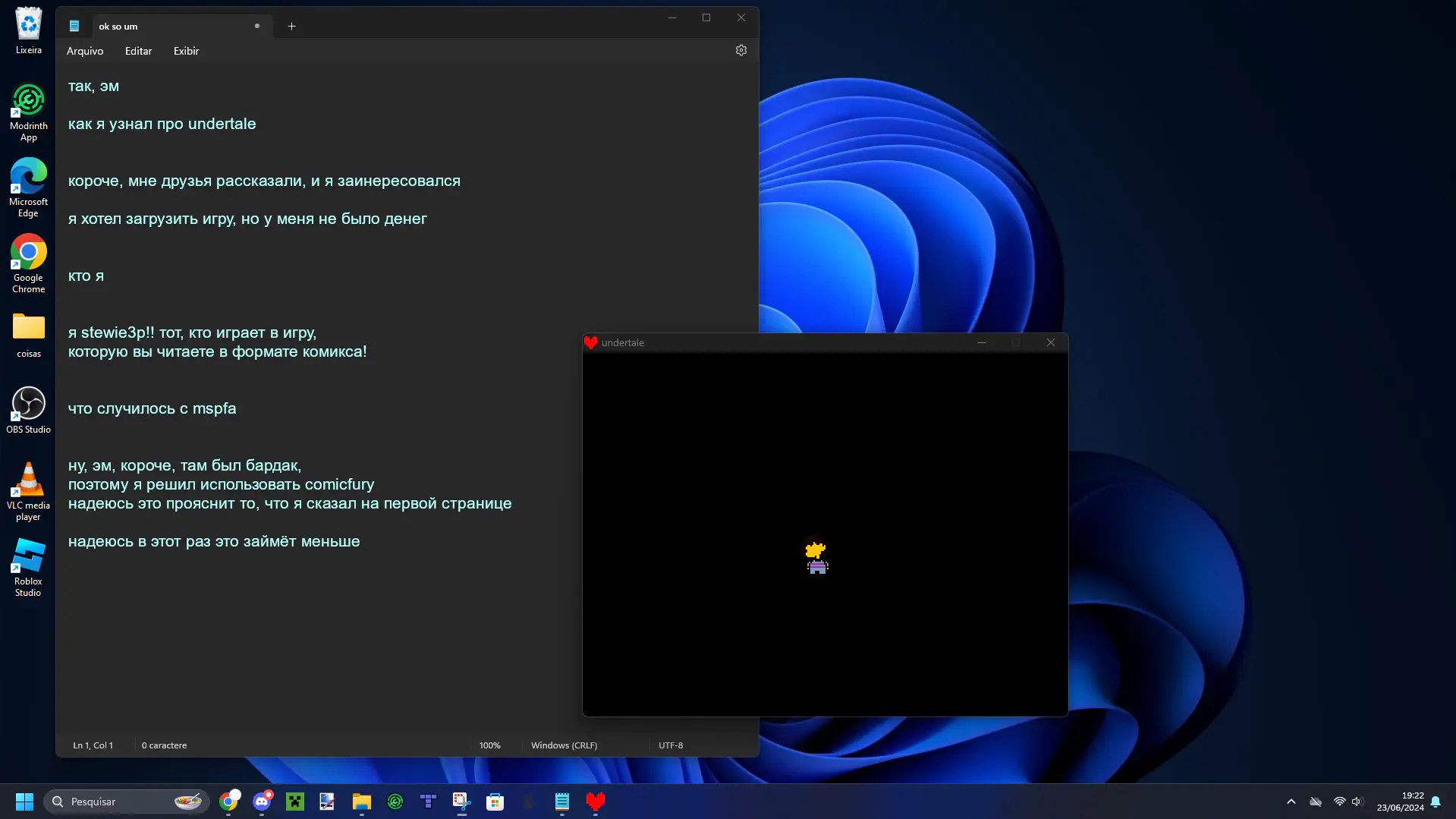The image size is (1456, 819).
Task: Click the line 'так, эм' in Notepad
Action: pyautogui.click(x=93, y=86)
